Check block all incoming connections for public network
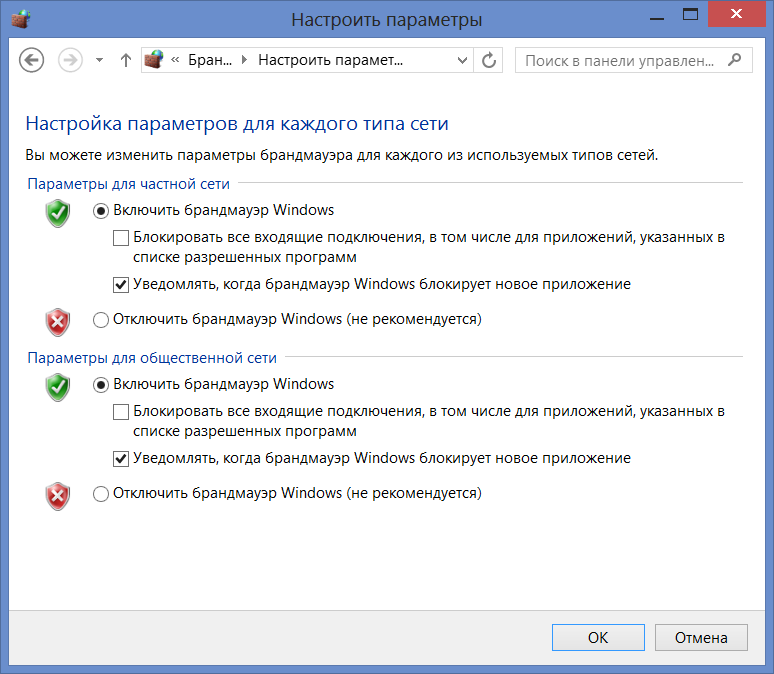774x674 pixels. pos(121,412)
